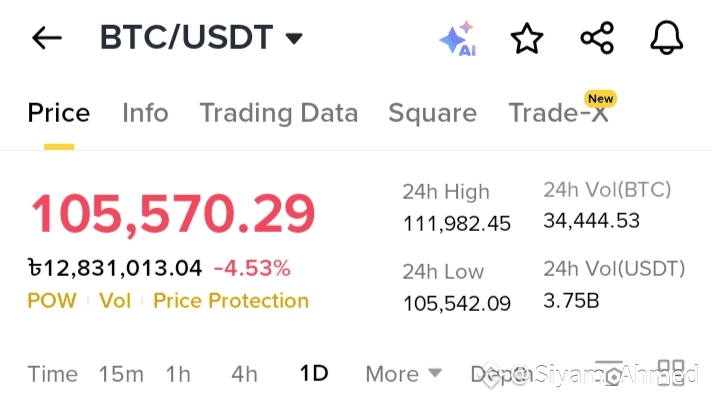Image resolution: width=712 pixels, height=400 pixels.
Task: Open price alerts bell icon
Action: (x=667, y=38)
